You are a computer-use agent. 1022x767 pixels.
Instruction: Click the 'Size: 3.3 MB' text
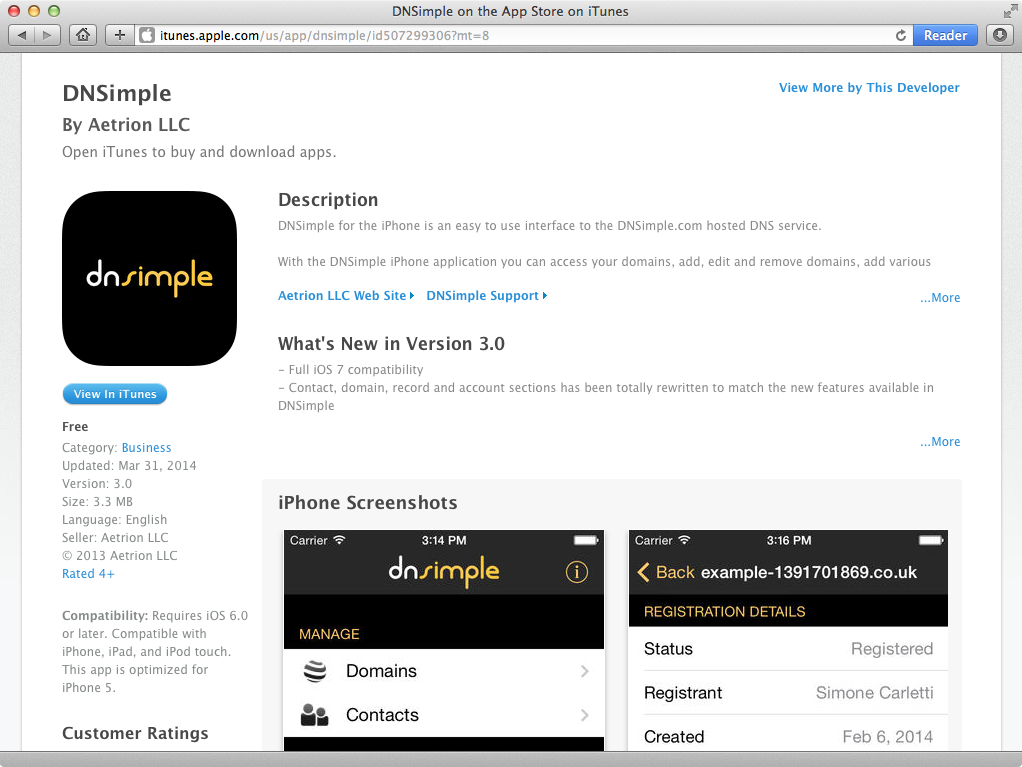97,502
